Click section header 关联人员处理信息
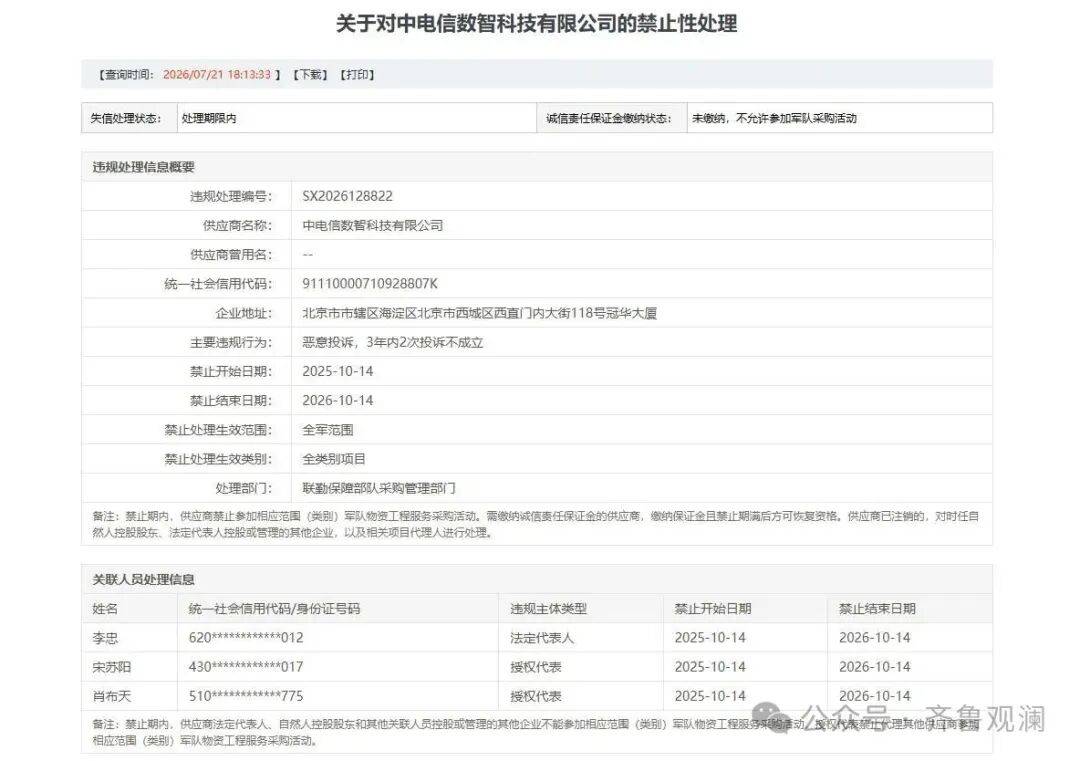 tap(144, 580)
